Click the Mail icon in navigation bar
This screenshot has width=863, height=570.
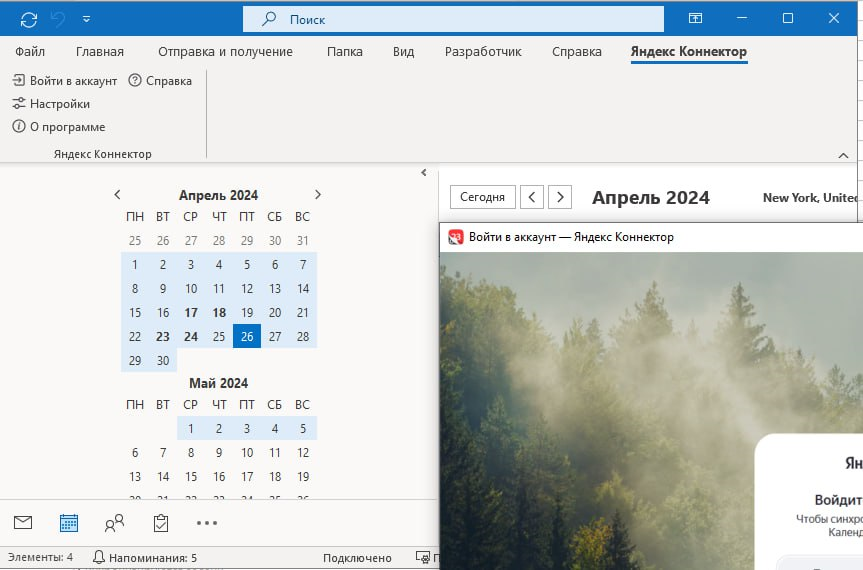(x=23, y=522)
